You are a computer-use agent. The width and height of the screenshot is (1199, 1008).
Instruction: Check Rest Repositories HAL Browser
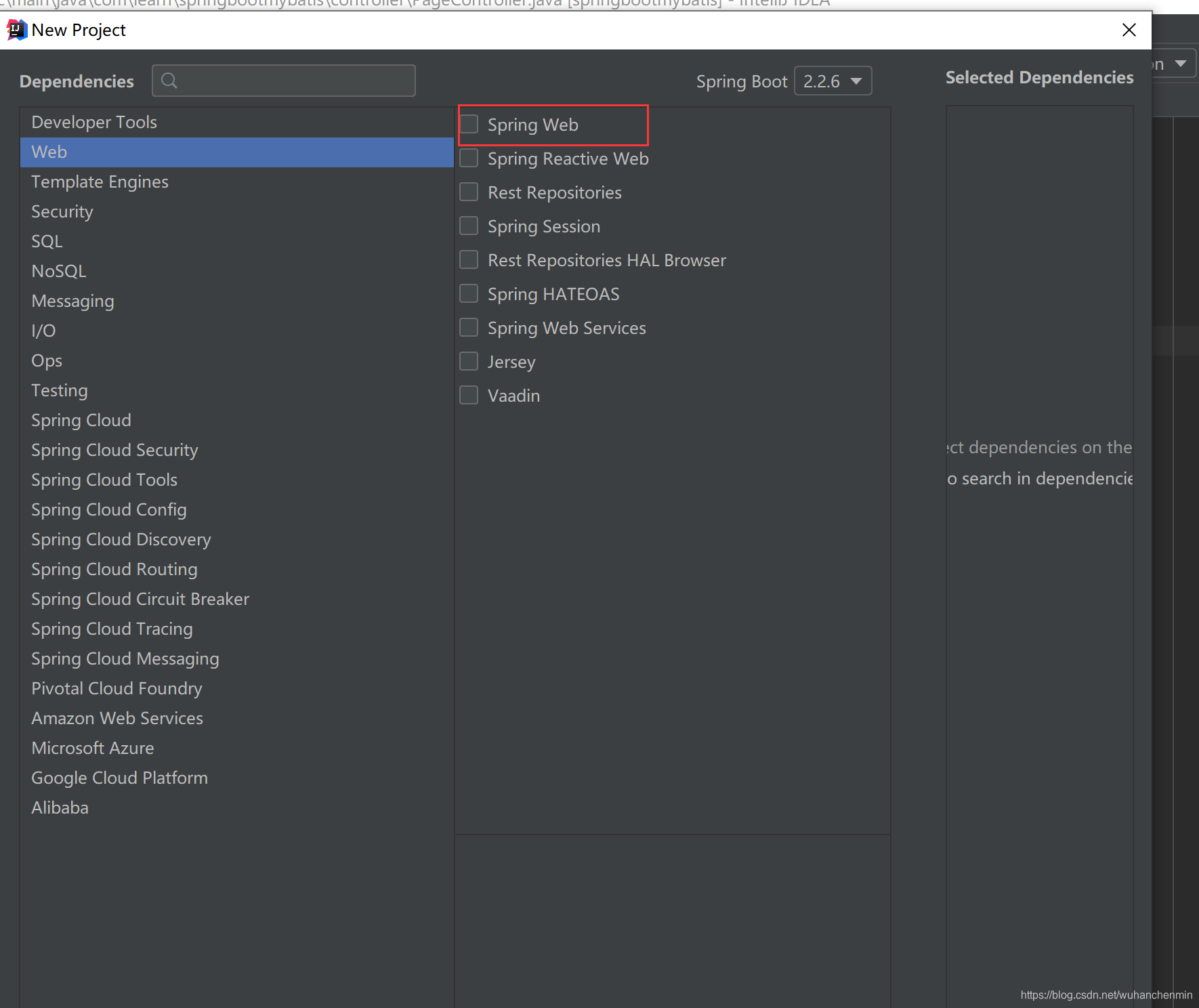[x=469, y=259]
